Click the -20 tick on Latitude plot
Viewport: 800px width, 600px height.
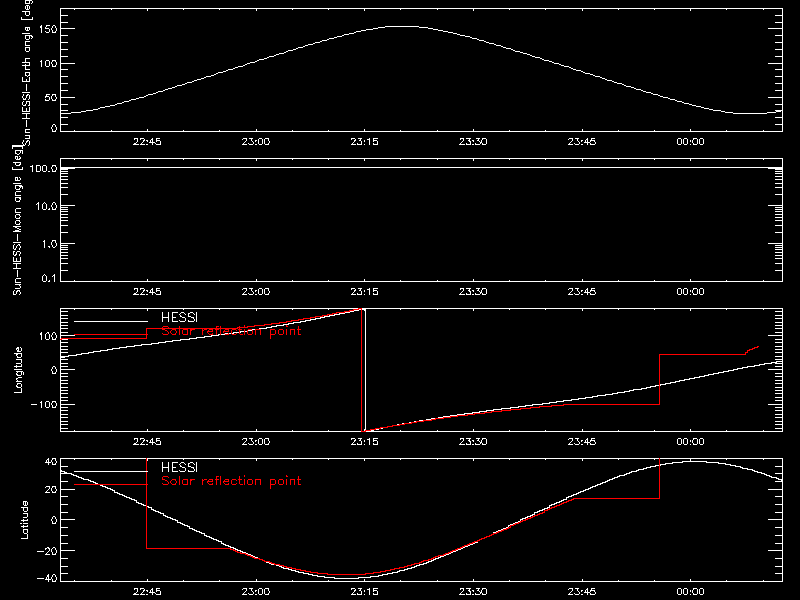click(x=47, y=551)
